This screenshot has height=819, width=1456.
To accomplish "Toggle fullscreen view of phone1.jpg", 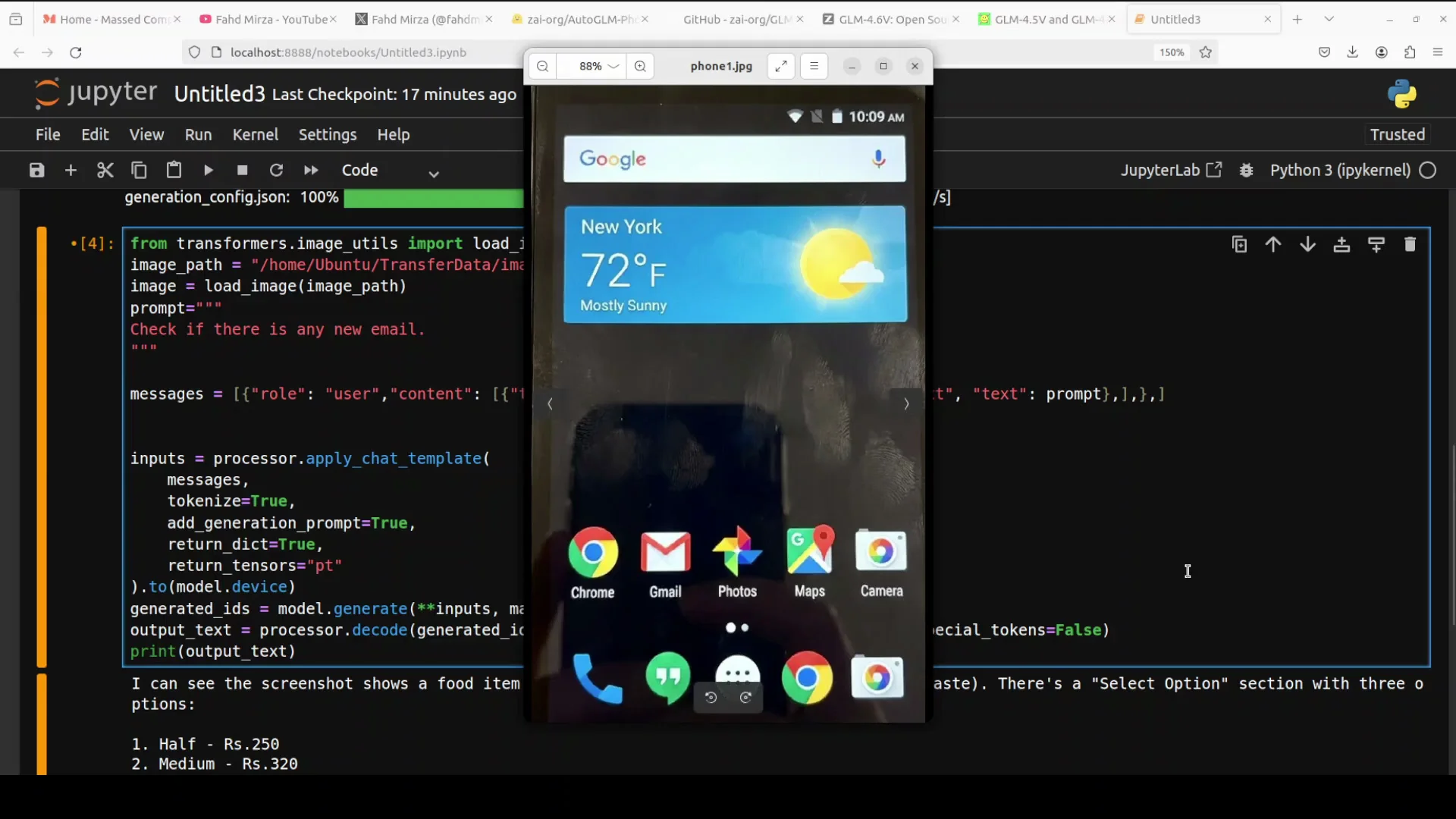I will pyautogui.click(x=780, y=66).
